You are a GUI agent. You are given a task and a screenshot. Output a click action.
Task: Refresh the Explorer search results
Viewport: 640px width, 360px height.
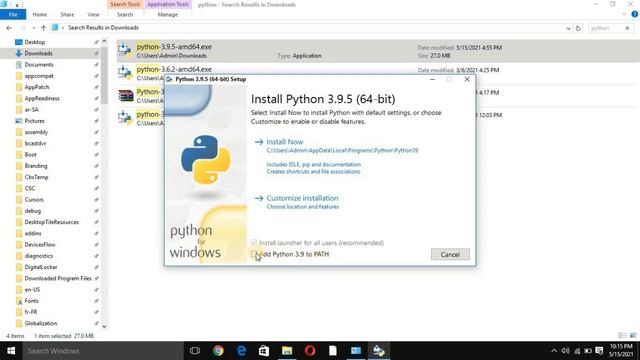578,28
